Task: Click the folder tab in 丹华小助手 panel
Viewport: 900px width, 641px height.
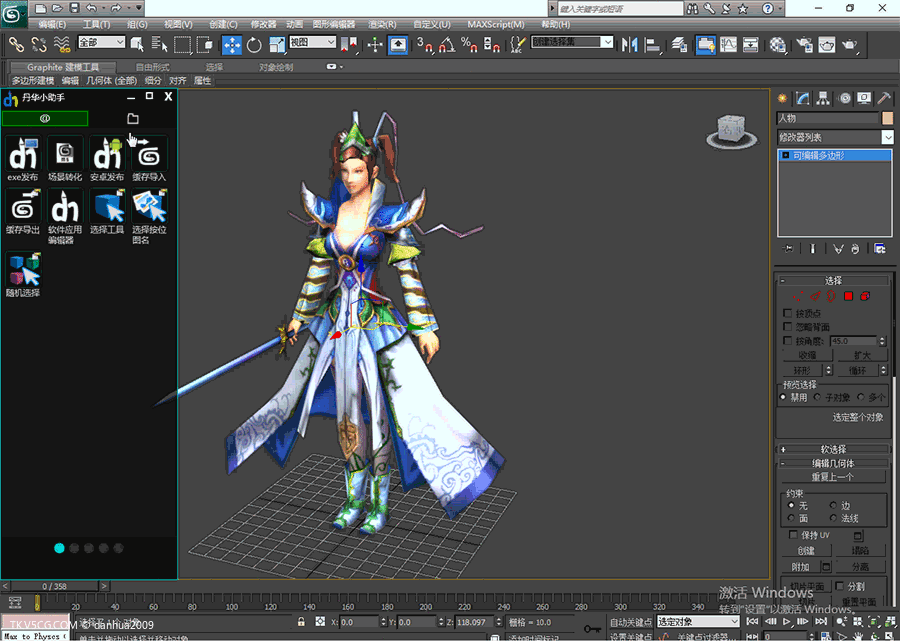Action: pyautogui.click(x=133, y=119)
